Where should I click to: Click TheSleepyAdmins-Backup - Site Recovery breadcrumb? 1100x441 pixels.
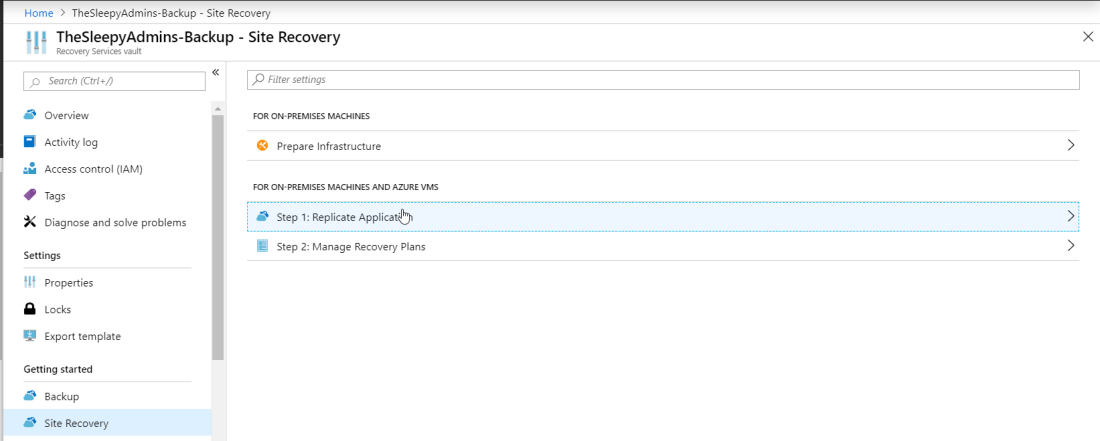[170, 13]
